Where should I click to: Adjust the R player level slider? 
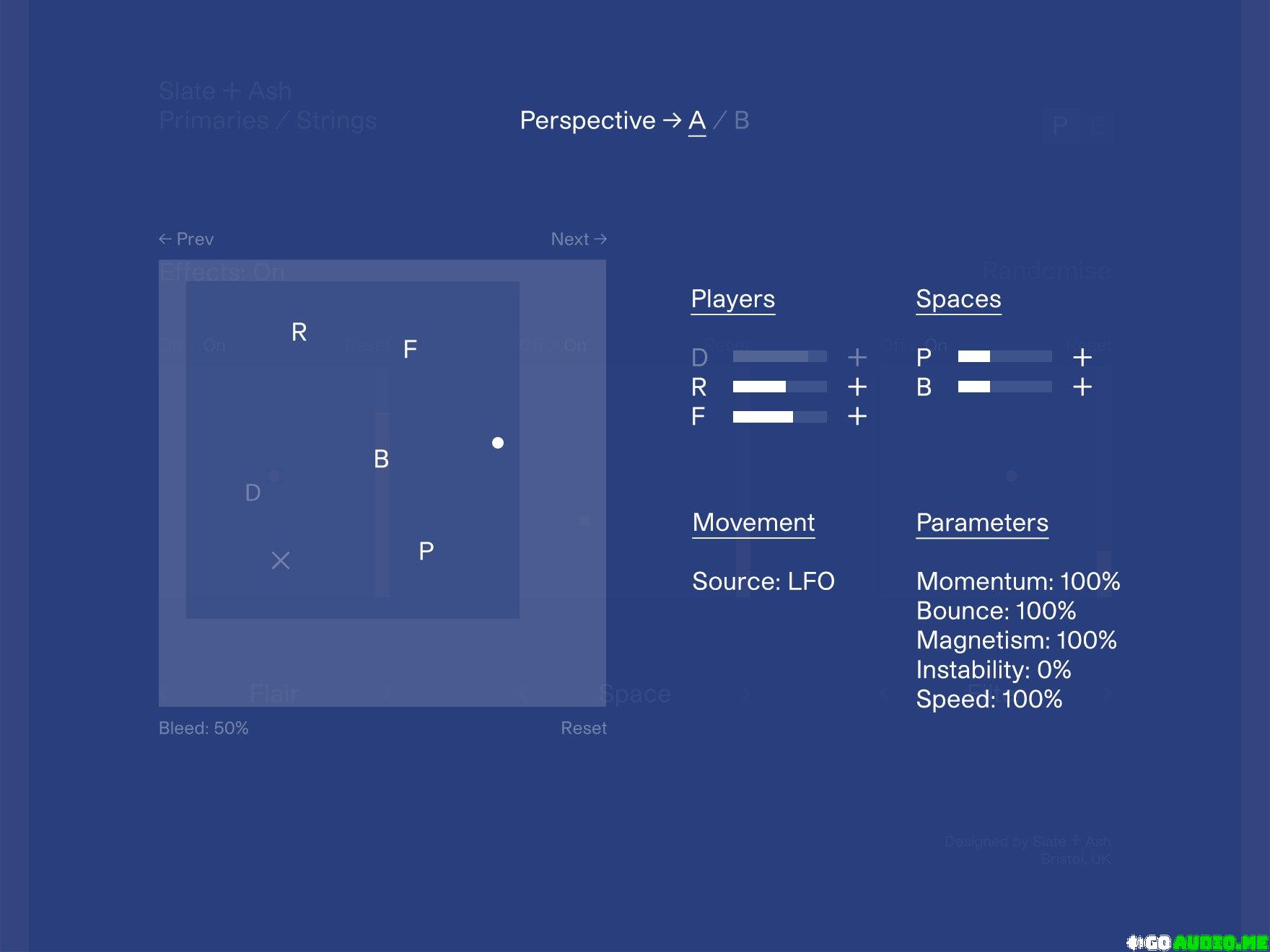point(780,387)
